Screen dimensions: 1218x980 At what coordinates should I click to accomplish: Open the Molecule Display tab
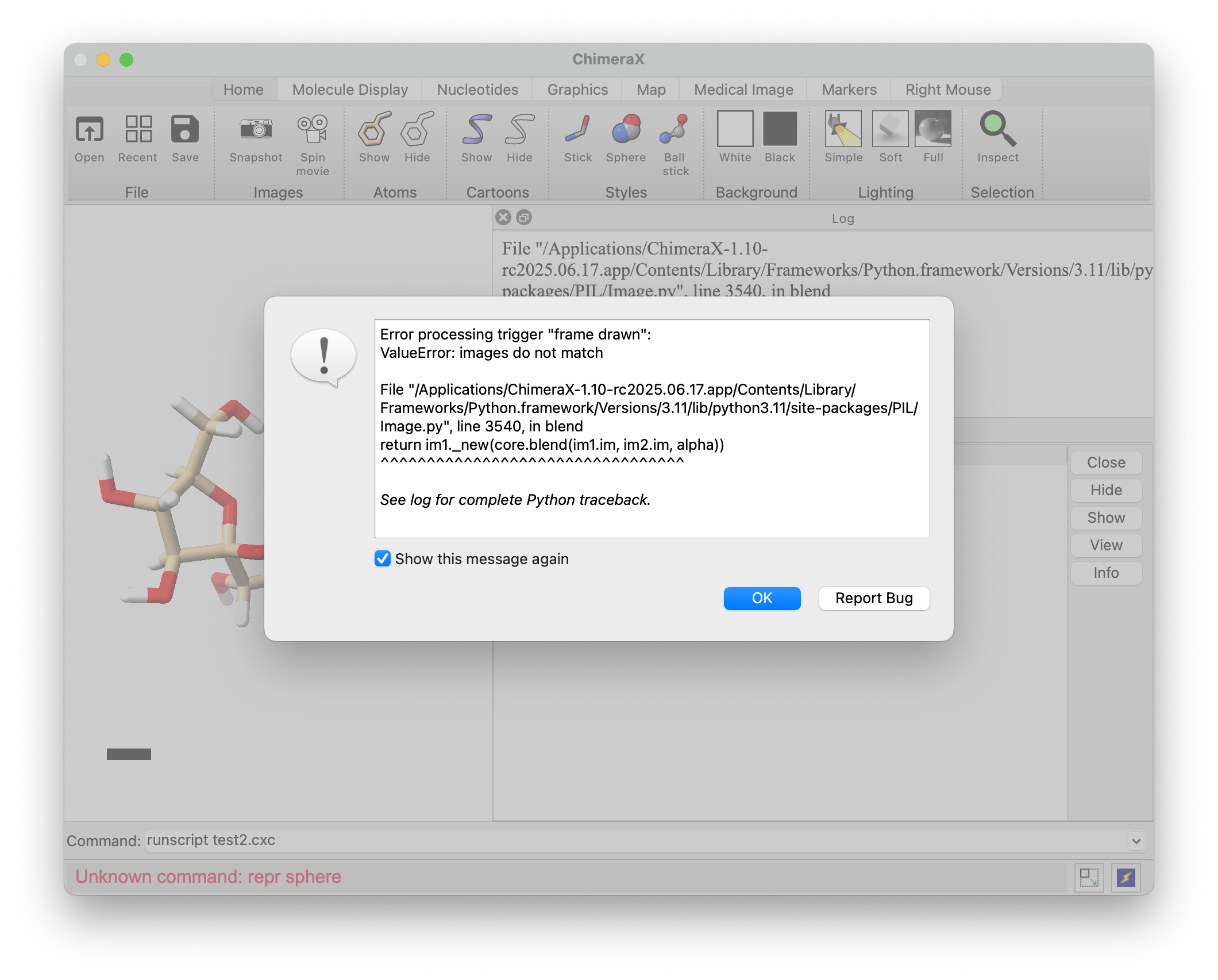pyautogui.click(x=350, y=90)
